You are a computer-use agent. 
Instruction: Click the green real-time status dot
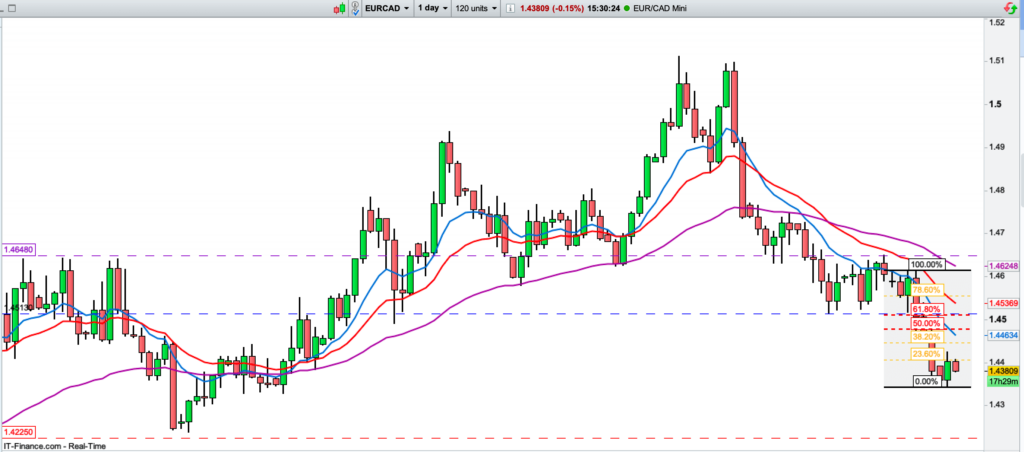tap(625, 8)
